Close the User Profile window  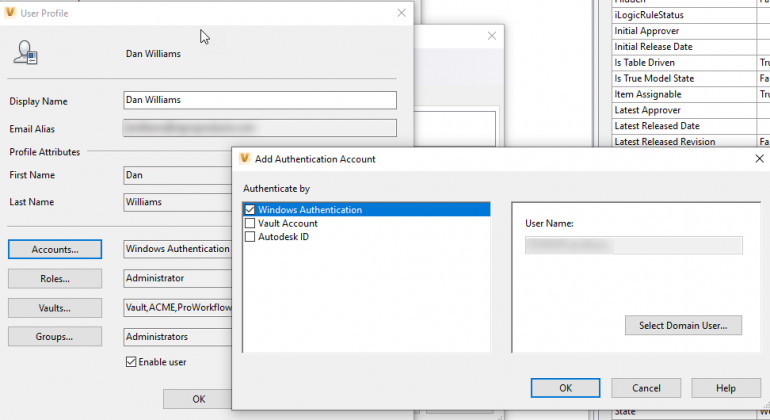point(401,13)
